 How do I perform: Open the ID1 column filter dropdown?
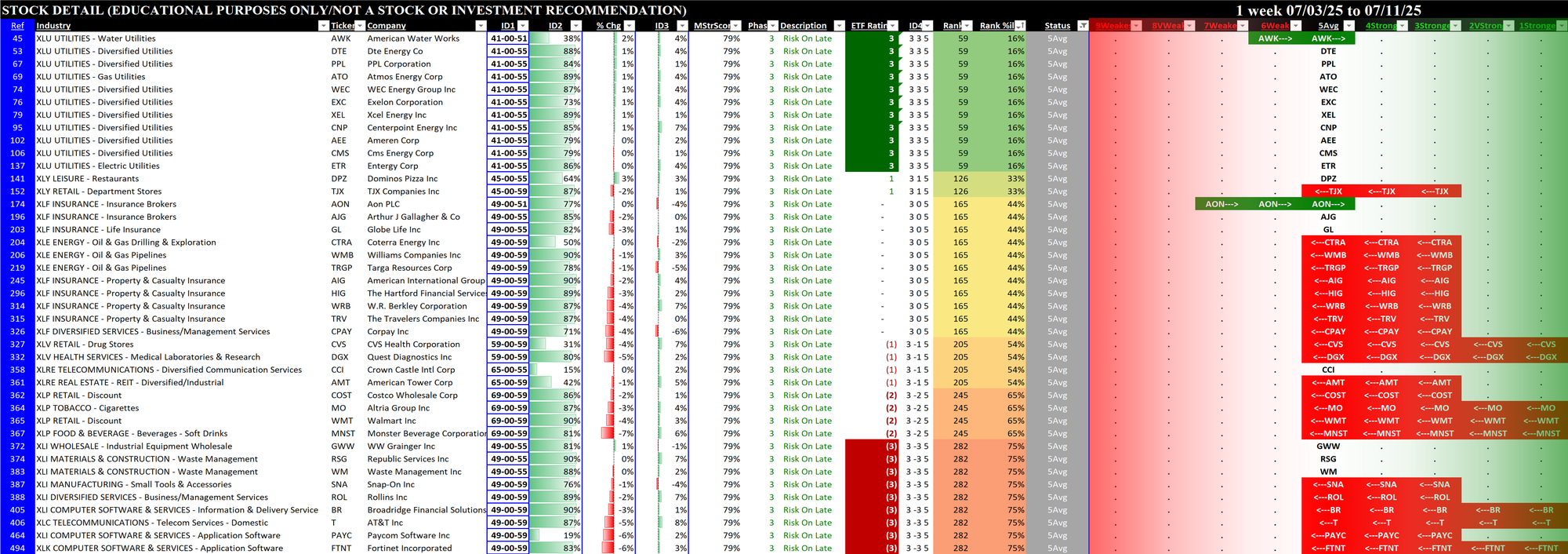pos(523,26)
